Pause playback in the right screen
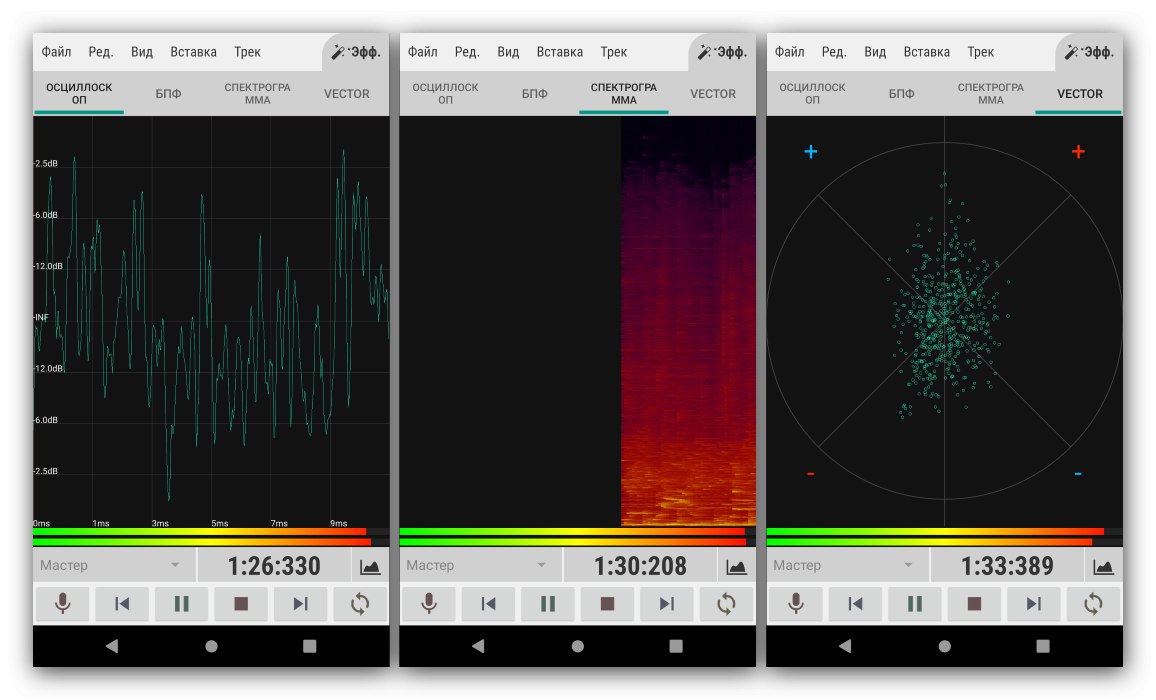 point(914,604)
